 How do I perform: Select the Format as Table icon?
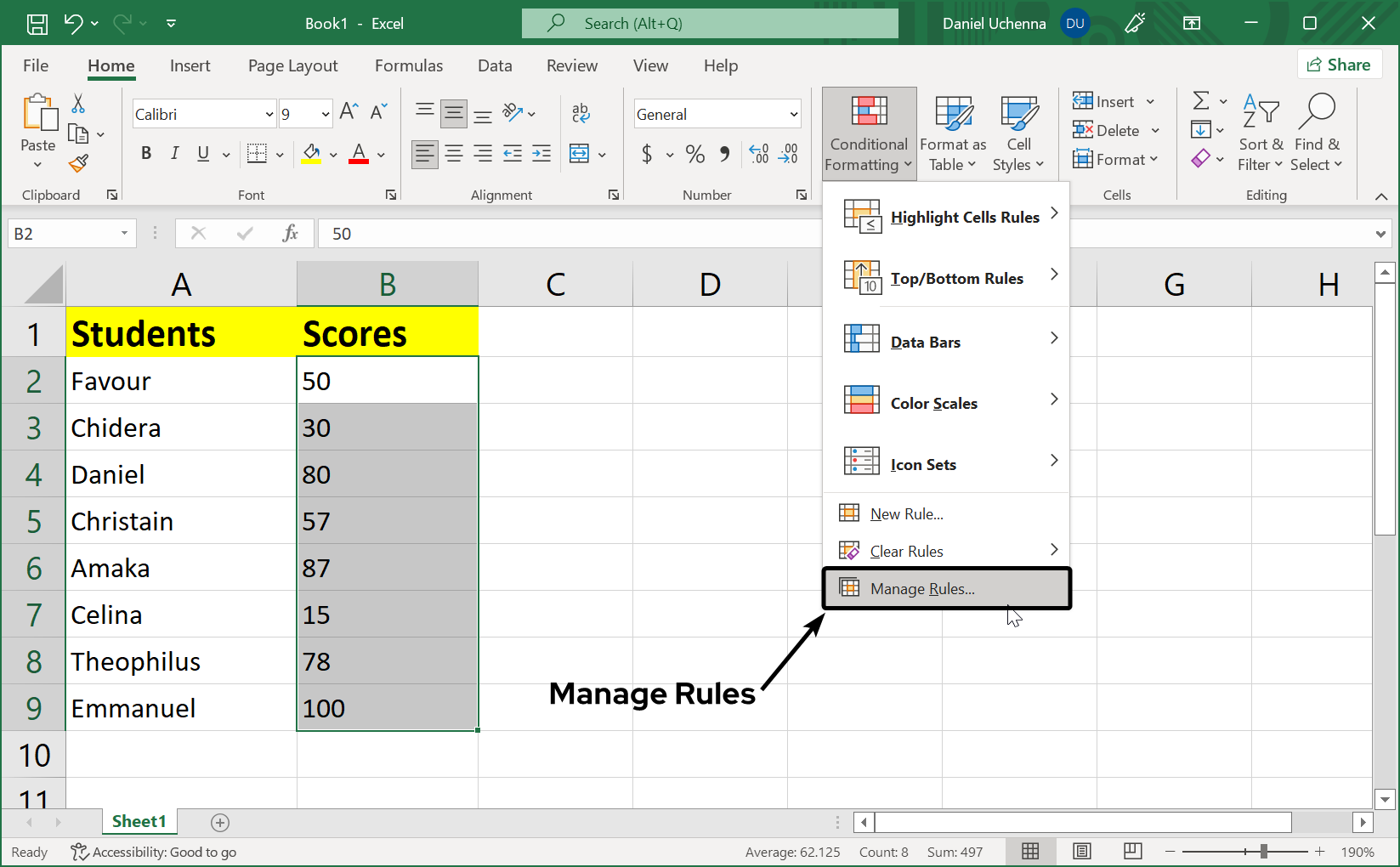952,132
